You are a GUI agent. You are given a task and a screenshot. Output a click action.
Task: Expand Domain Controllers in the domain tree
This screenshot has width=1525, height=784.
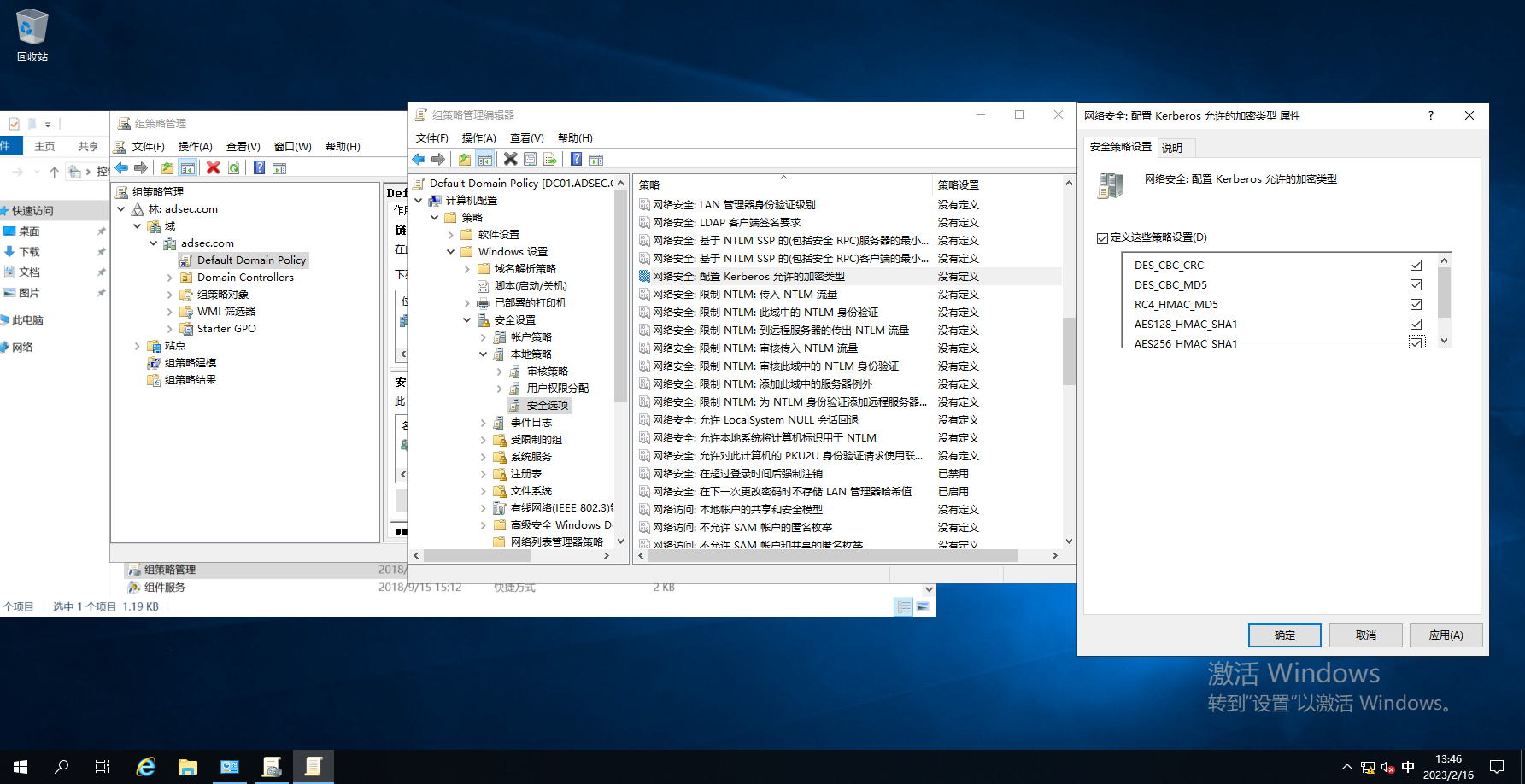click(x=170, y=278)
